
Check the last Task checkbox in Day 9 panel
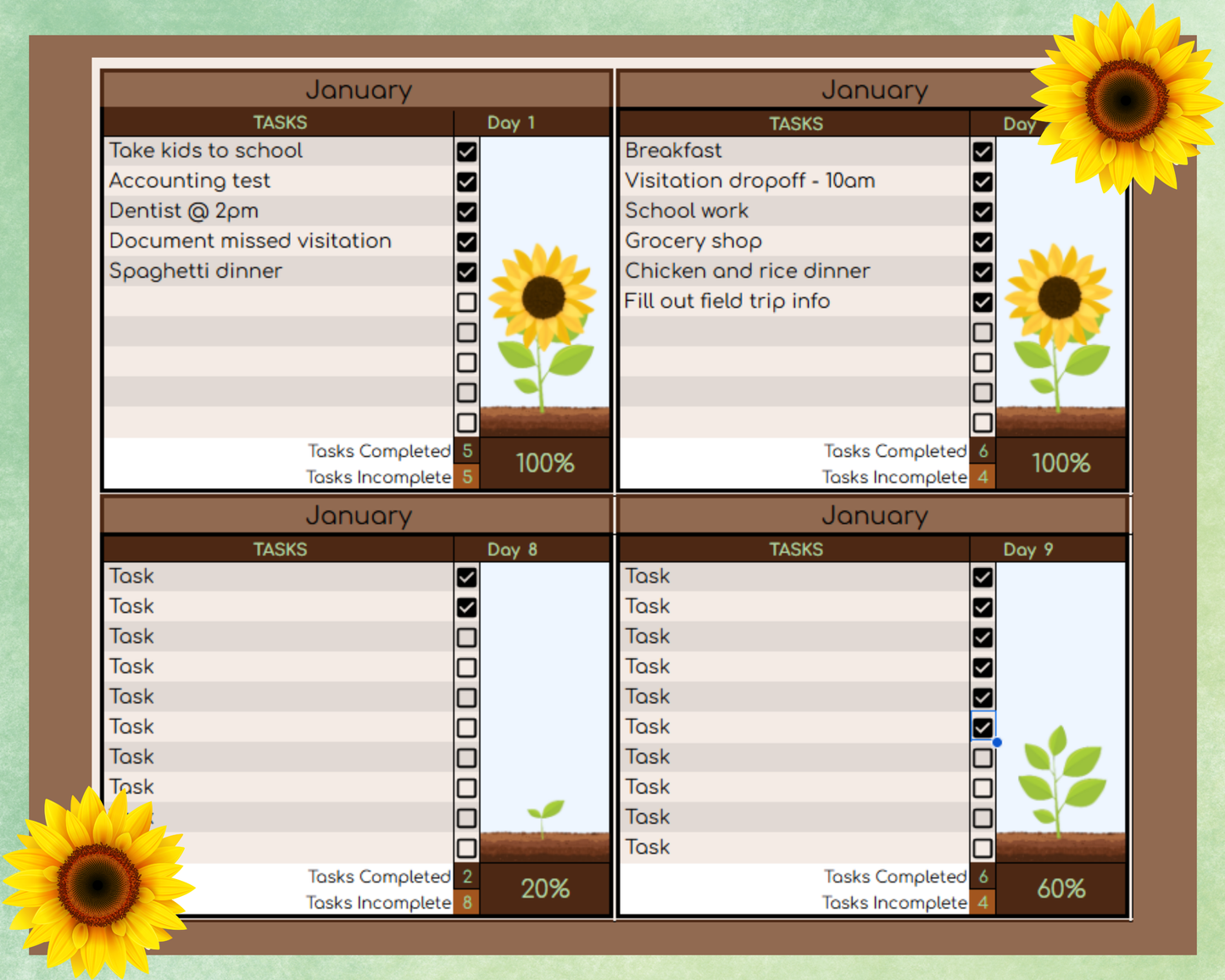983,848
